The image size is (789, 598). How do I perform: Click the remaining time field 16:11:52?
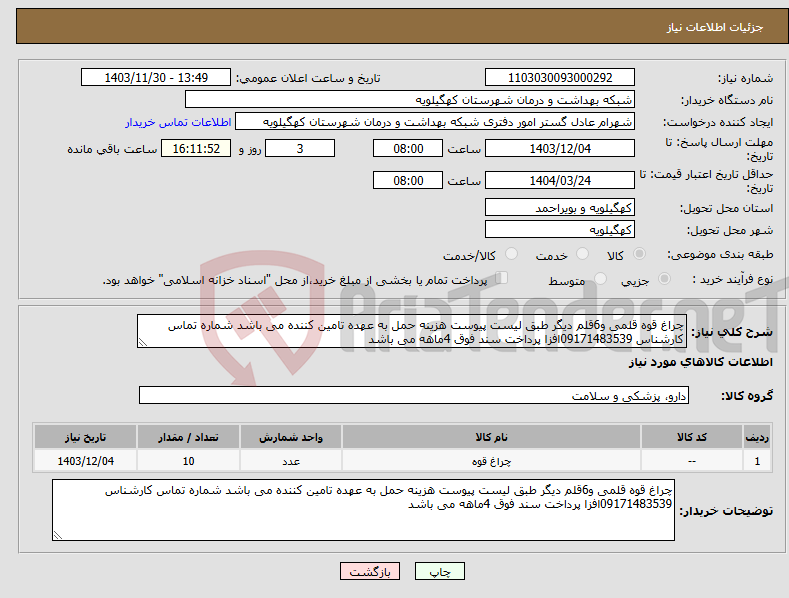196,148
